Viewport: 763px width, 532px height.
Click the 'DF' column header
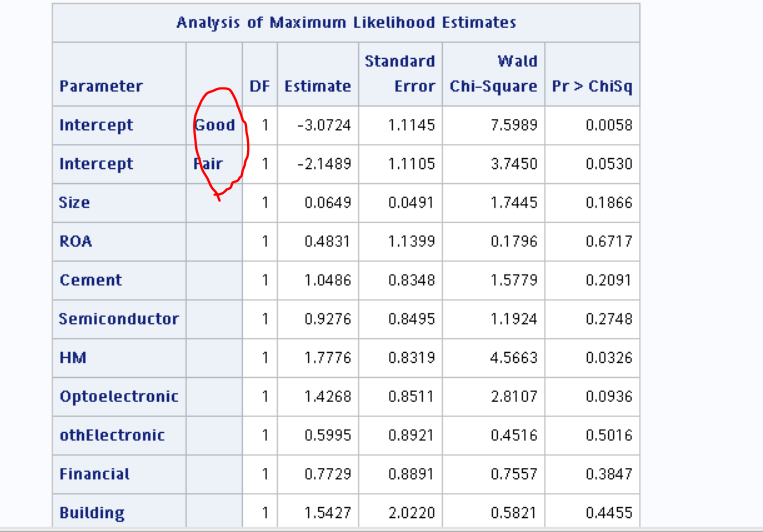coord(259,86)
